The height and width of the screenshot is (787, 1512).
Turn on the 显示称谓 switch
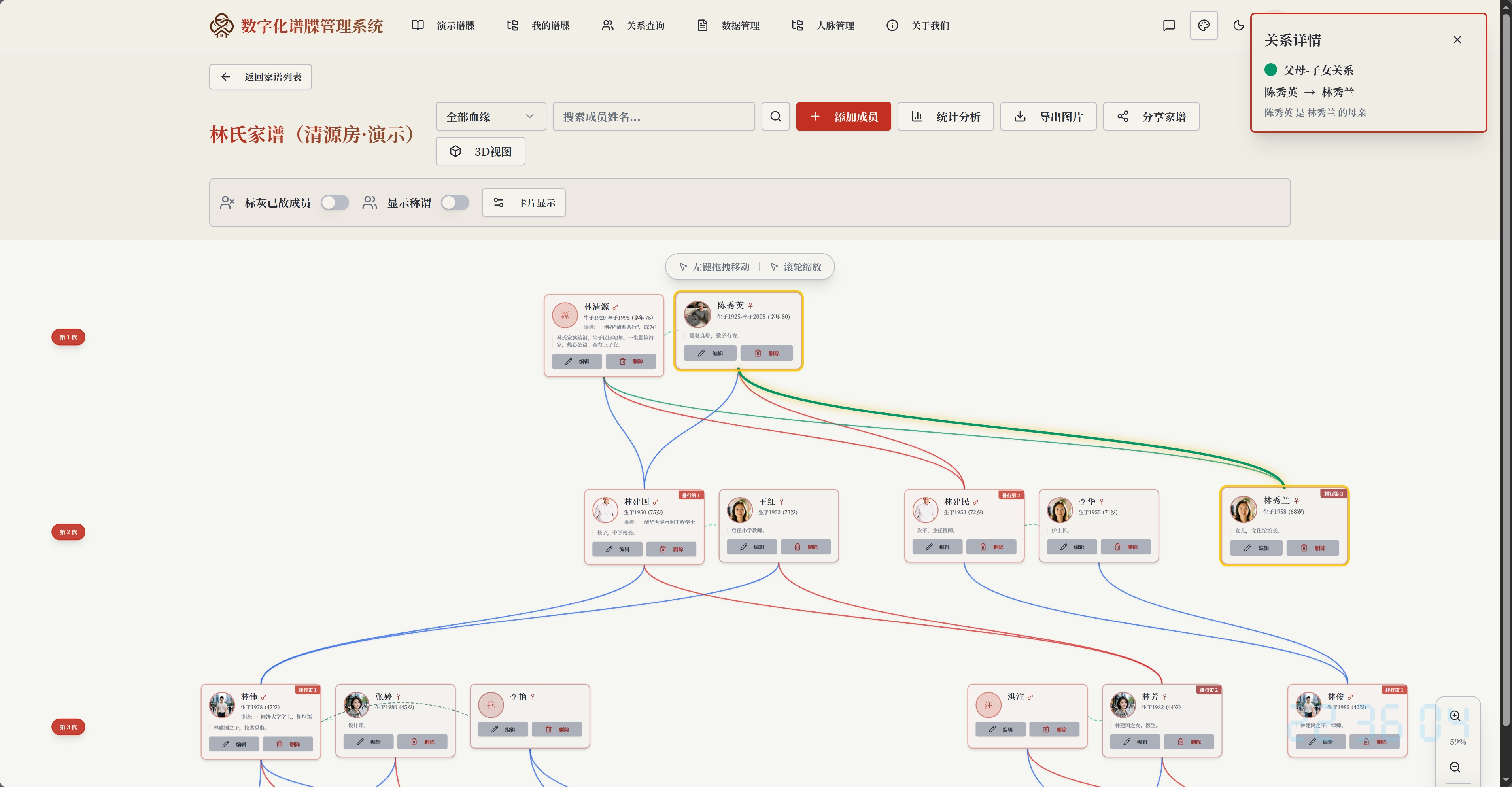click(x=455, y=202)
